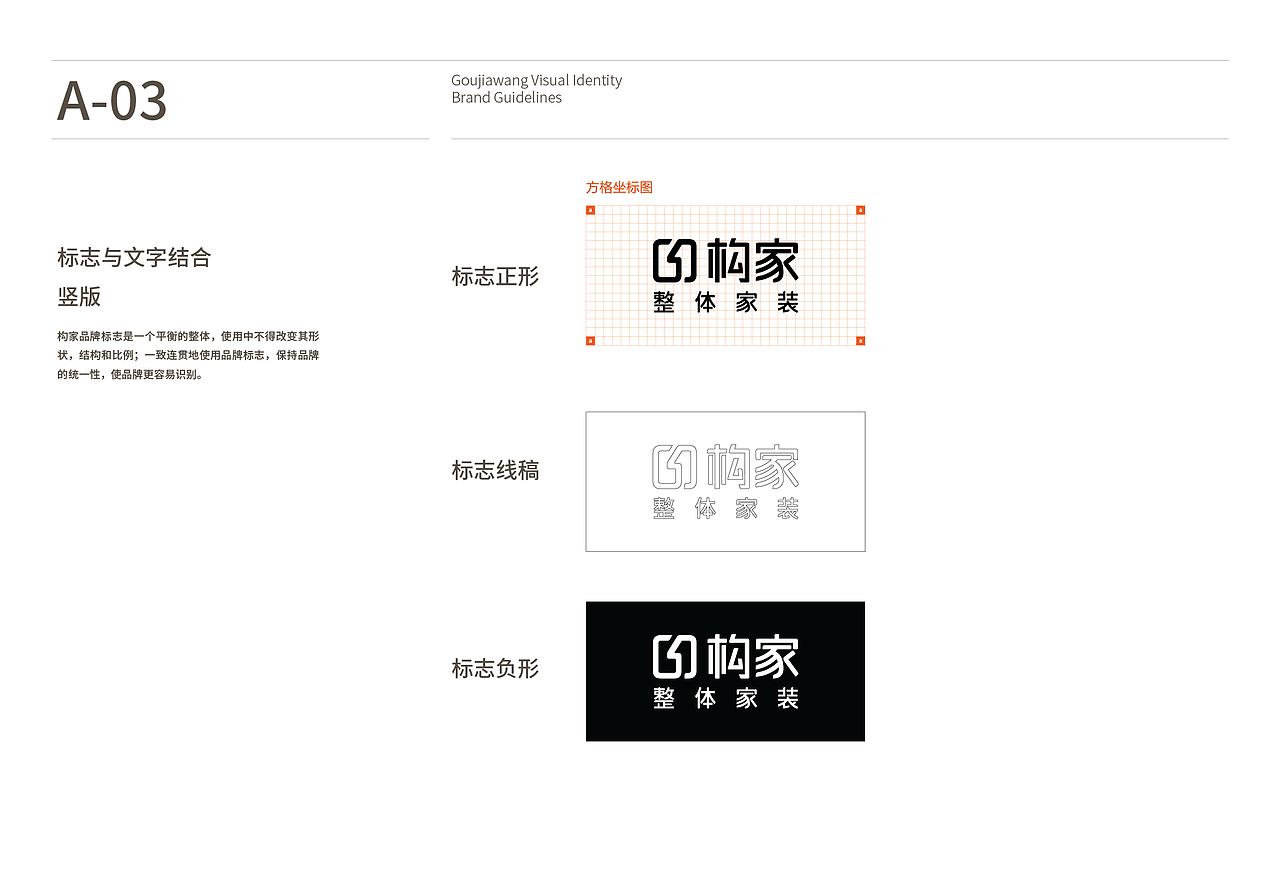Viewport: 1280px width, 869px height.
Task: Click the top-left orange registration marker
Action: point(589,209)
